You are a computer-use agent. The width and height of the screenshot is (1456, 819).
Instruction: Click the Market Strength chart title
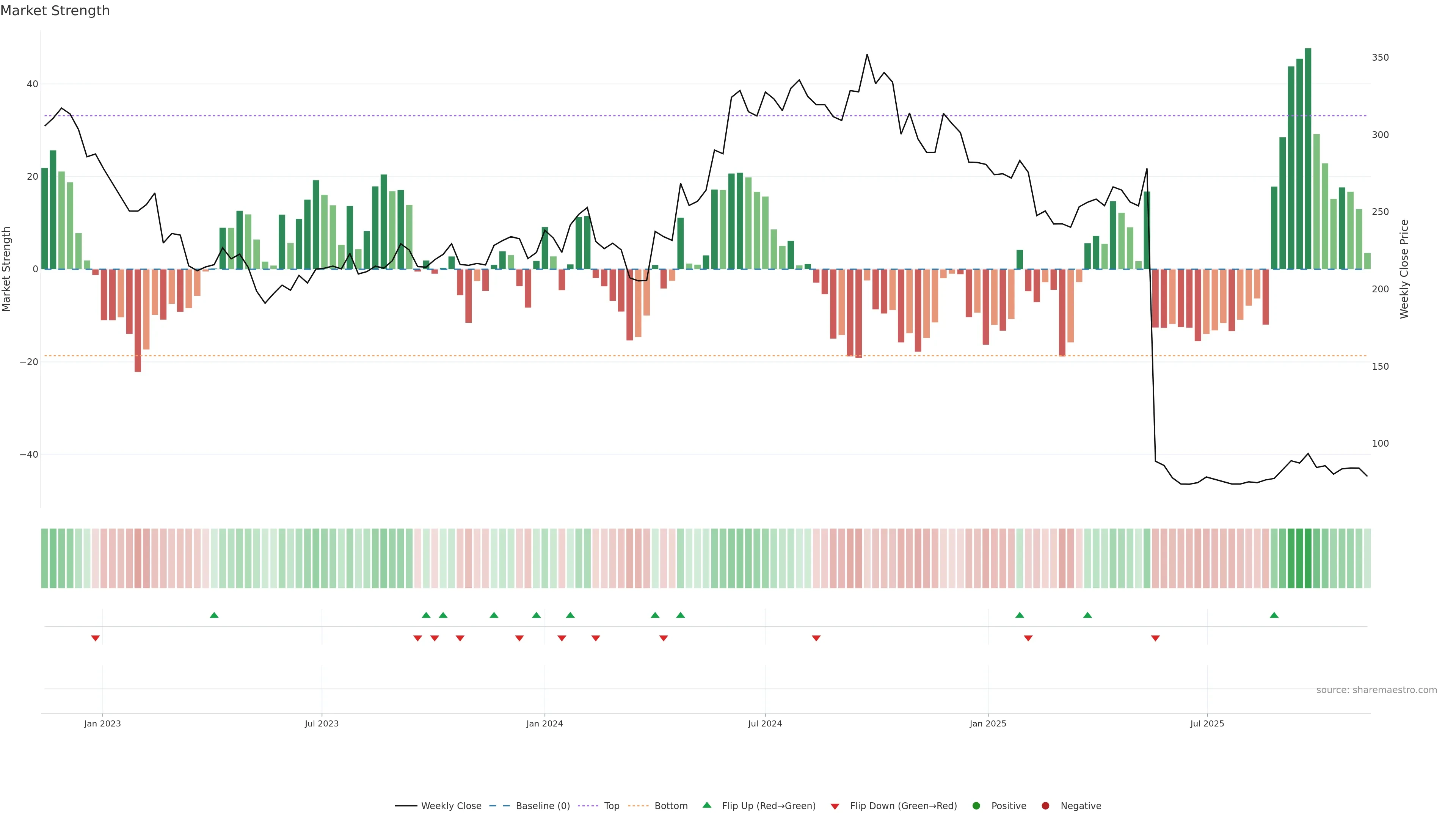[x=55, y=11]
